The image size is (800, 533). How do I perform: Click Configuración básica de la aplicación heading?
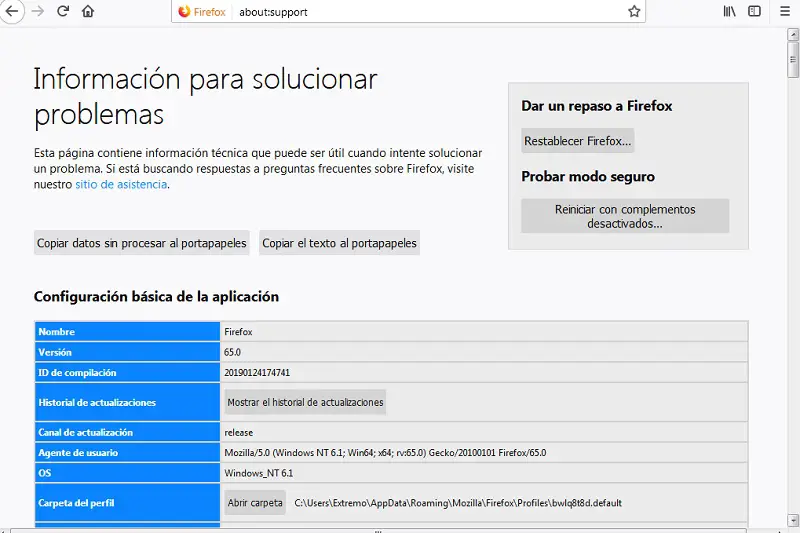(x=156, y=297)
